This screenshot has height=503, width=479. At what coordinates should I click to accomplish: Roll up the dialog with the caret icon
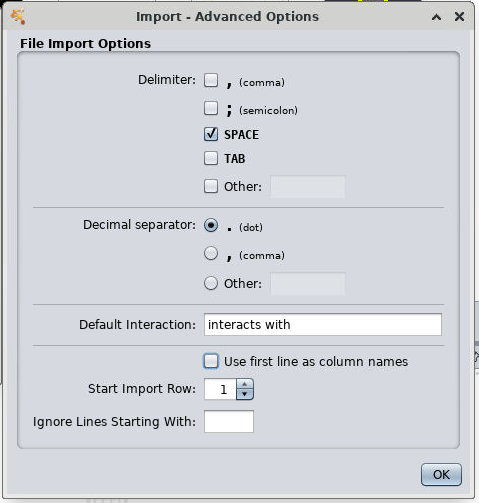click(436, 17)
